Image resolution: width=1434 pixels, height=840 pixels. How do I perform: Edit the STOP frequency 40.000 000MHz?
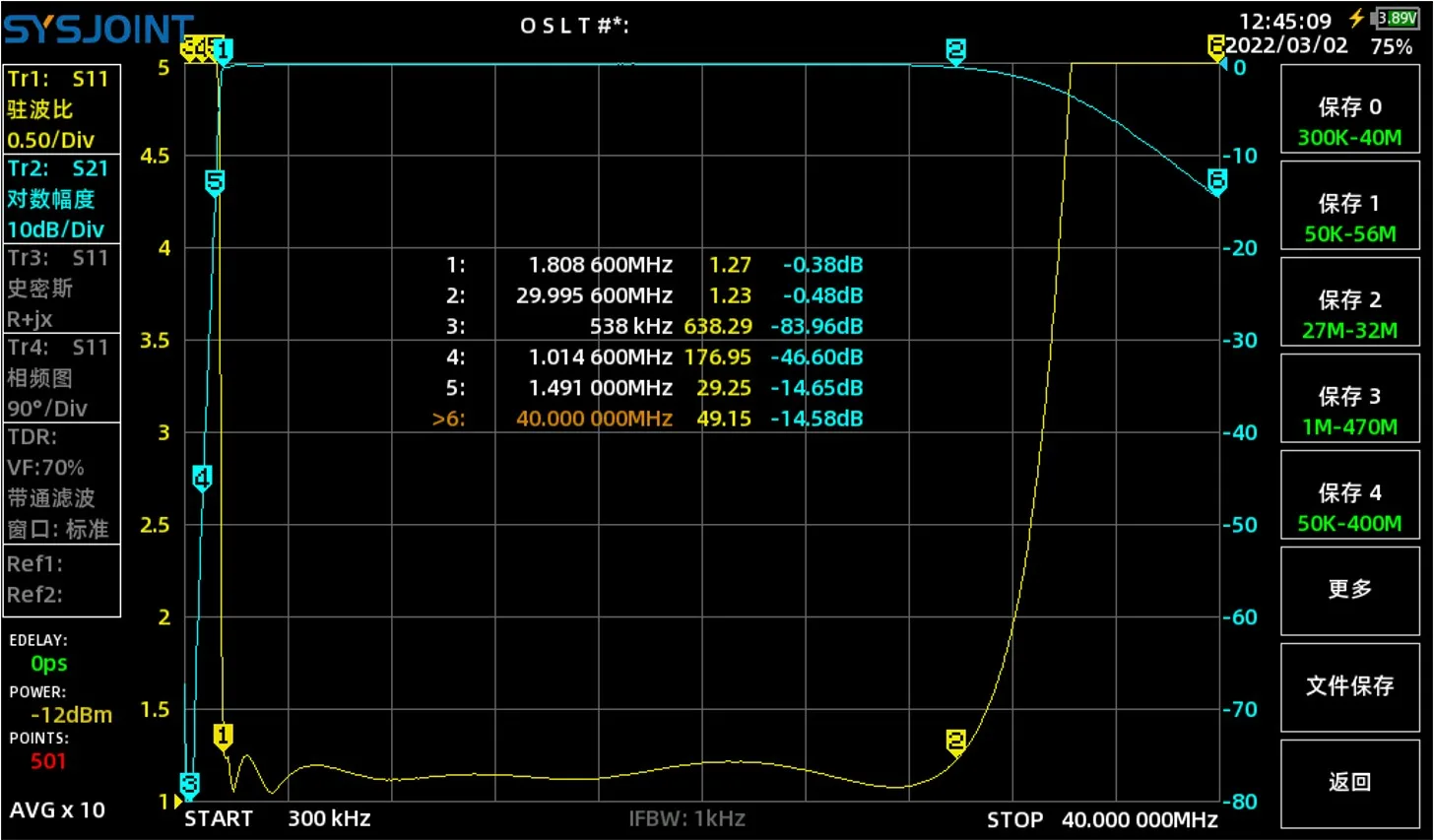tap(1140, 819)
